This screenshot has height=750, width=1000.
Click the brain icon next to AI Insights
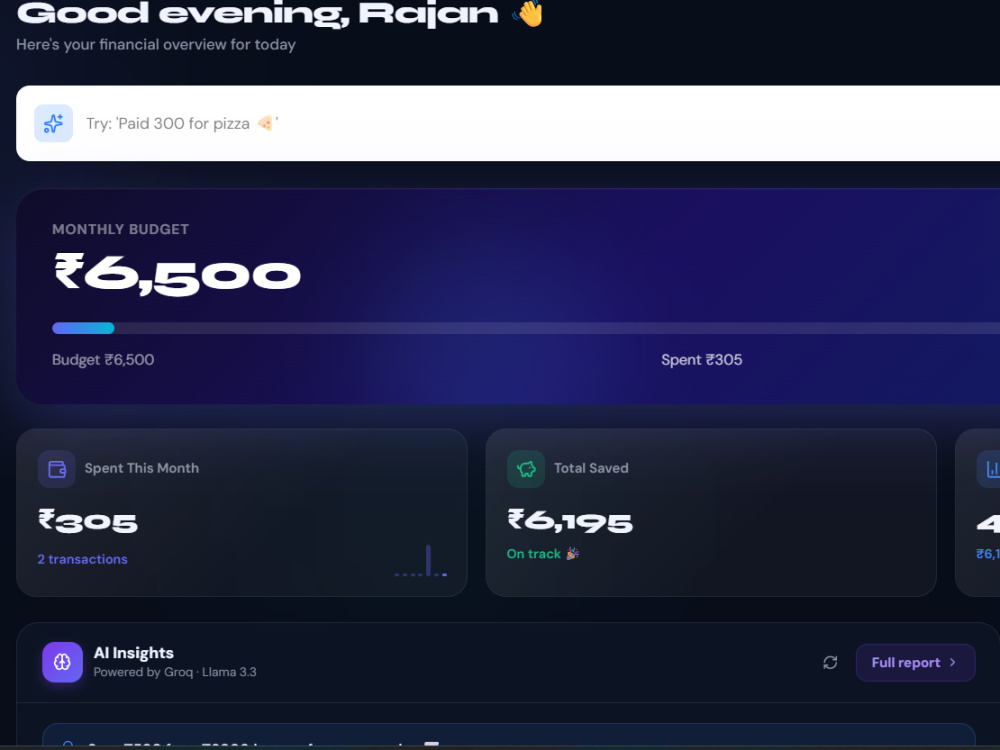(62, 662)
